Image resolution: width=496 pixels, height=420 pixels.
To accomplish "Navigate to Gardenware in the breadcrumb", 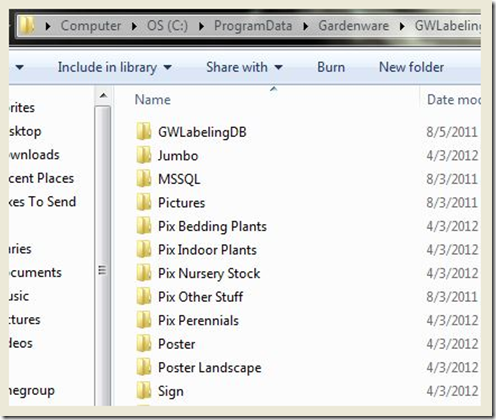I will point(354,26).
